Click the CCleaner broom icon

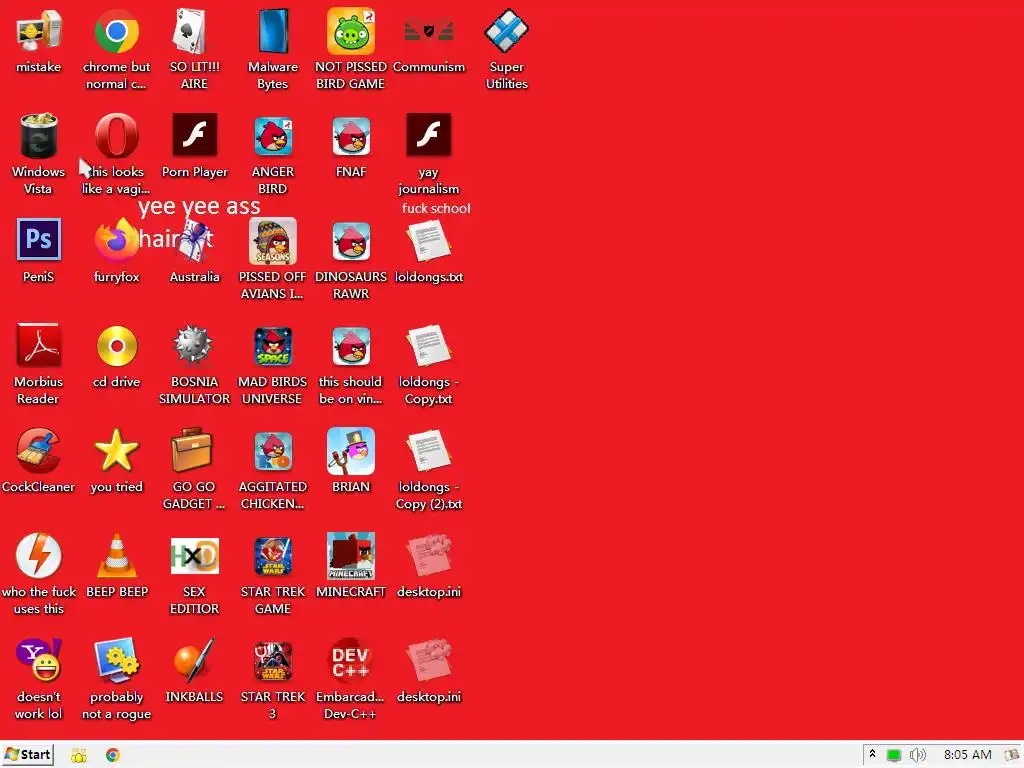pos(39,451)
